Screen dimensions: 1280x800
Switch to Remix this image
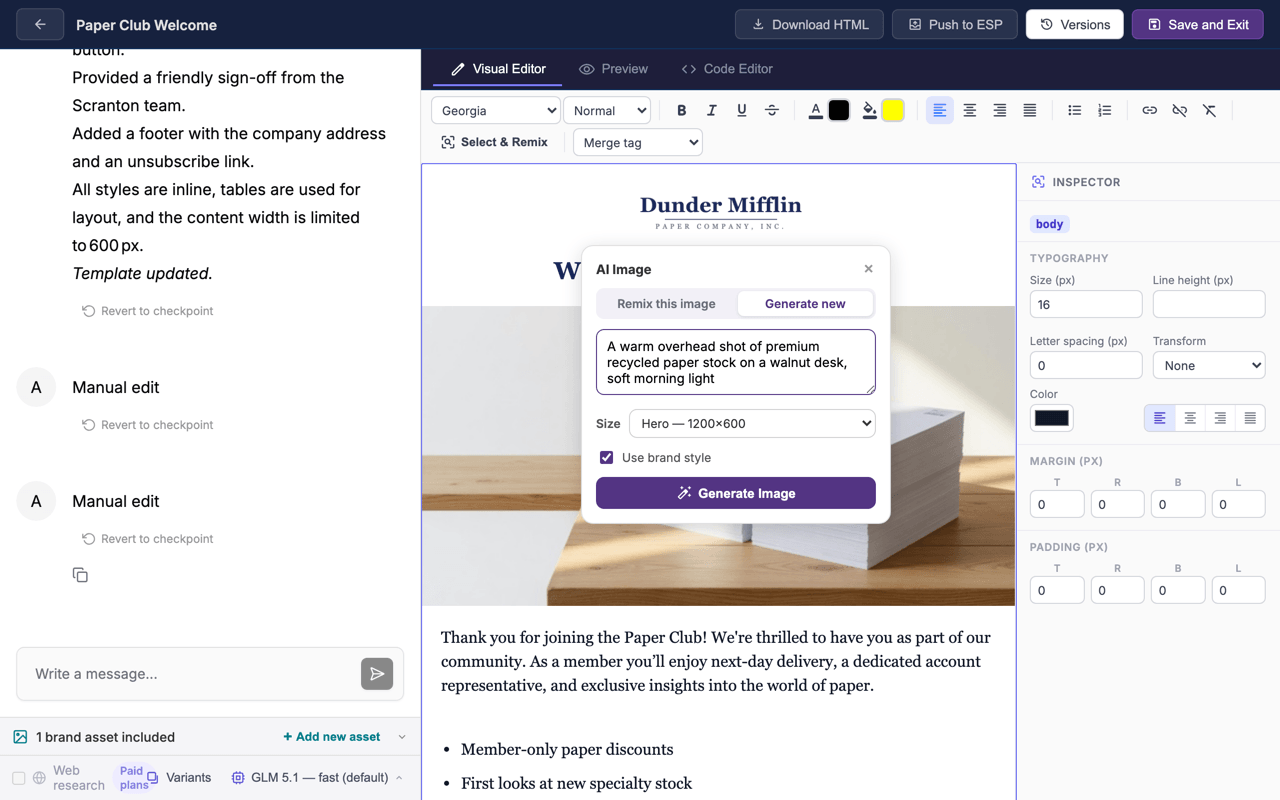coord(666,304)
